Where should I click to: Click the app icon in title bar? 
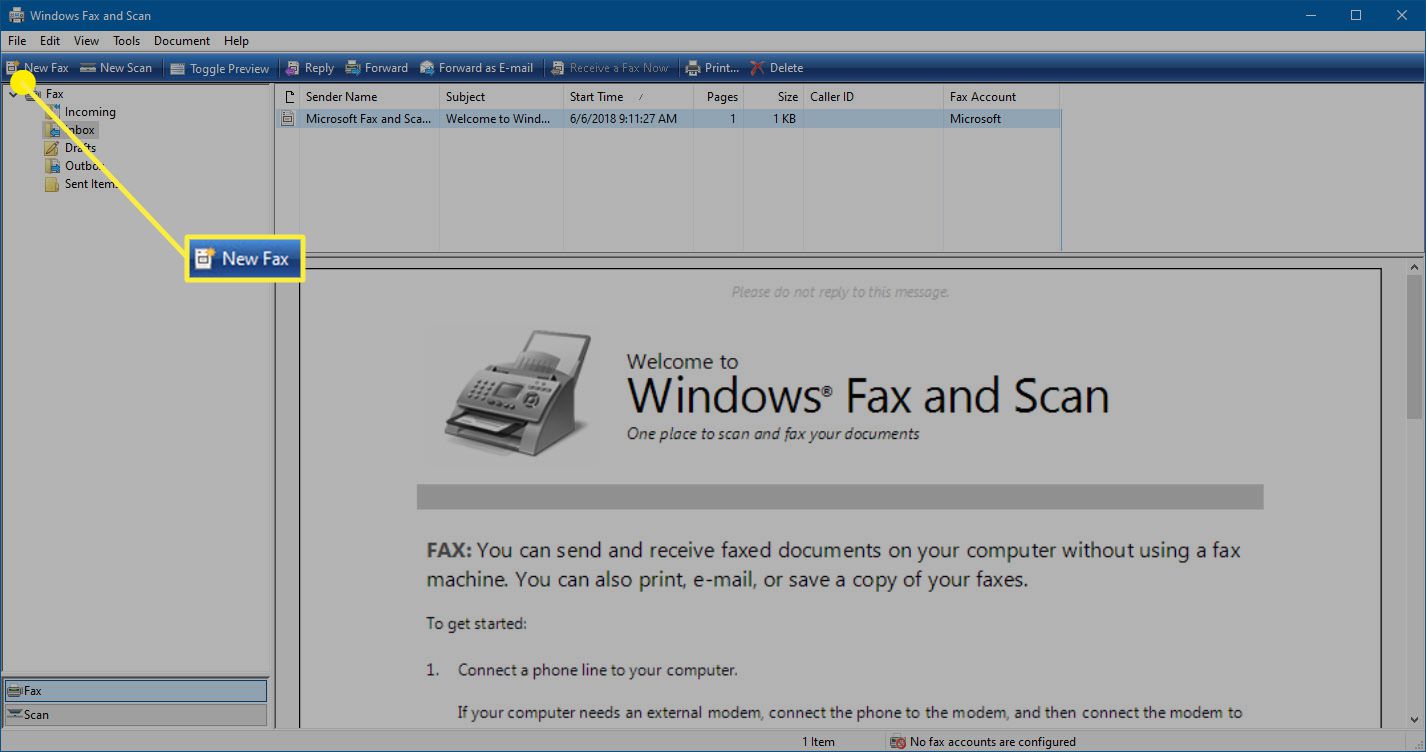click(x=16, y=15)
